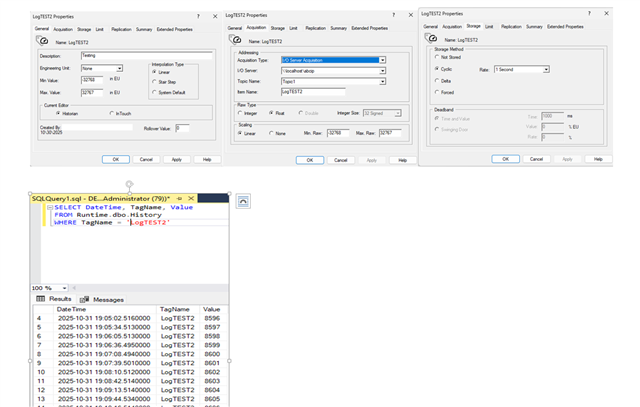Screen dimensions: 640x407
Task: Click the layout options icon beside the query image
Action: [243, 201]
